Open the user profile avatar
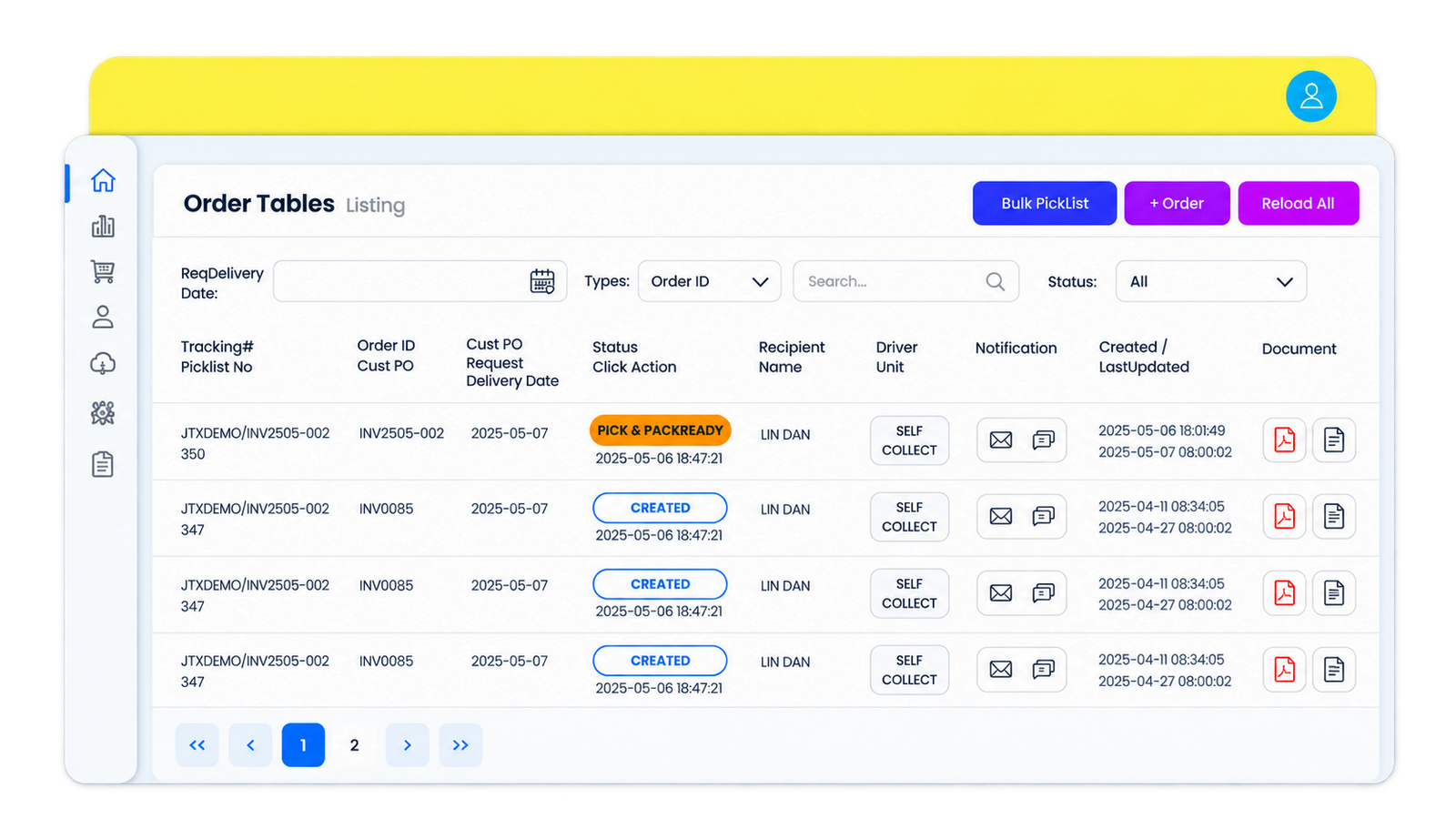This screenshot has height=819, width=1456. click(x=1311, y=96)
